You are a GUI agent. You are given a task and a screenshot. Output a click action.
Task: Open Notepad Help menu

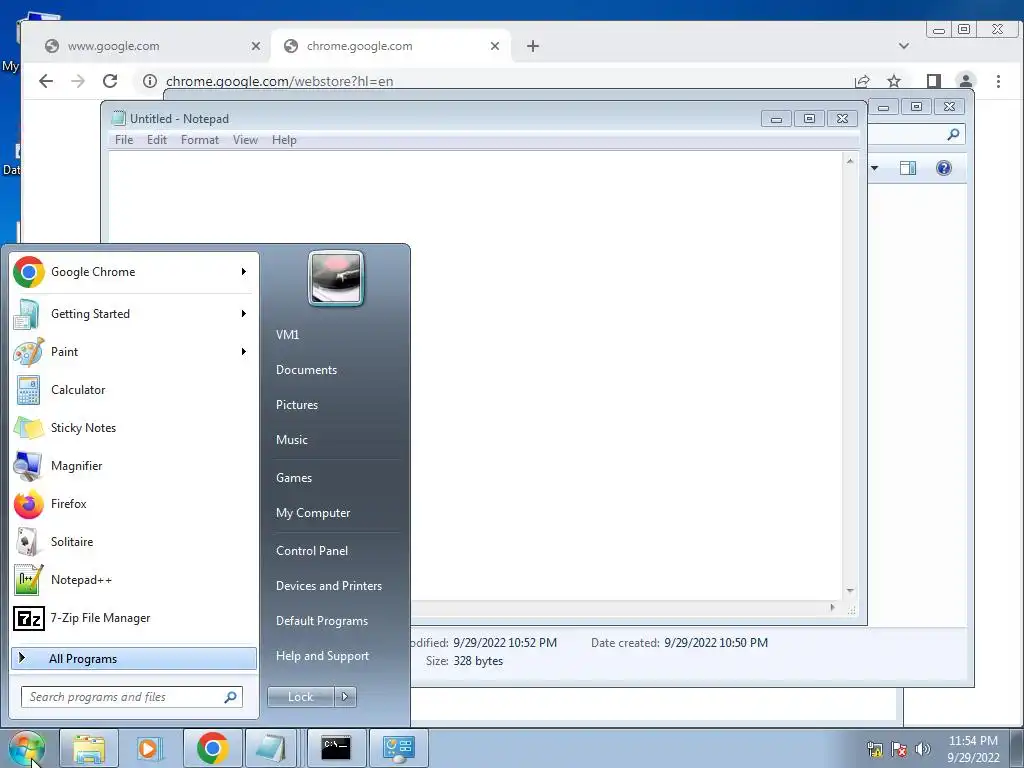pos(284,140)
